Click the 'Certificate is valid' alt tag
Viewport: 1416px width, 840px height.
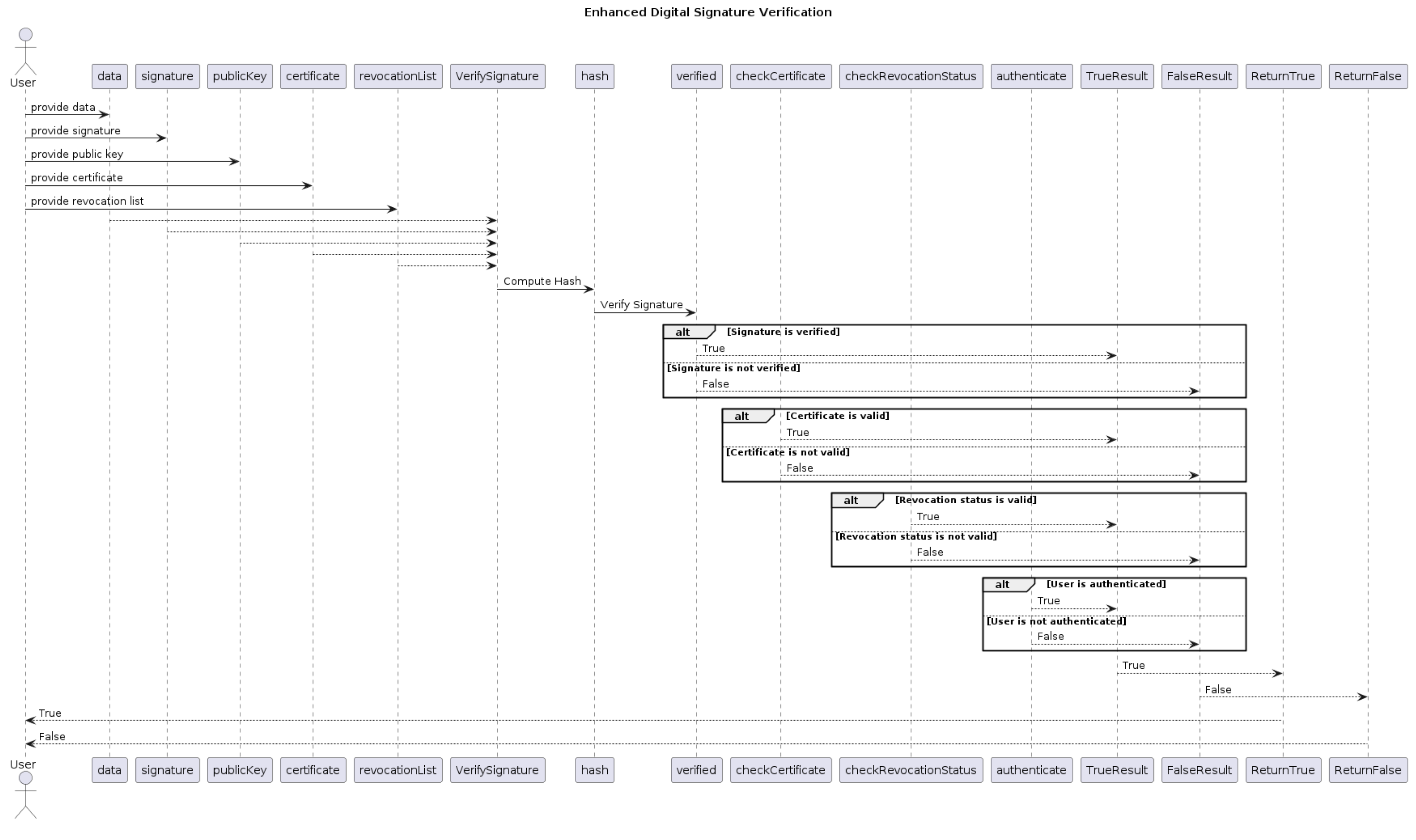tap(742, 416)
